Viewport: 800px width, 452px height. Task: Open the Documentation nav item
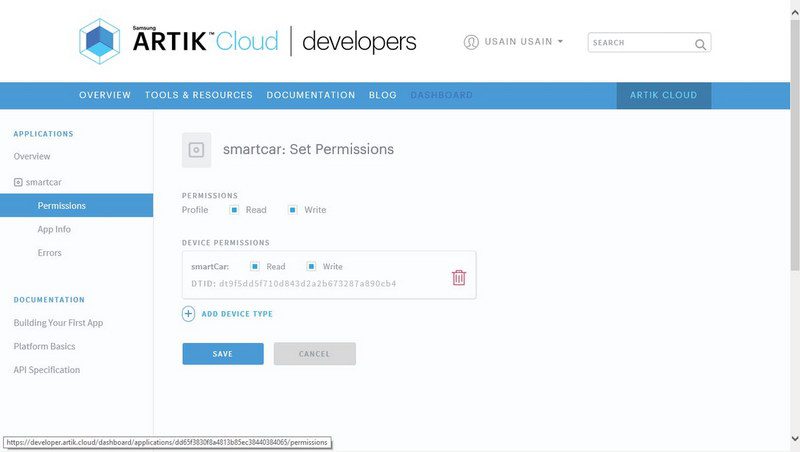(310, 95)
